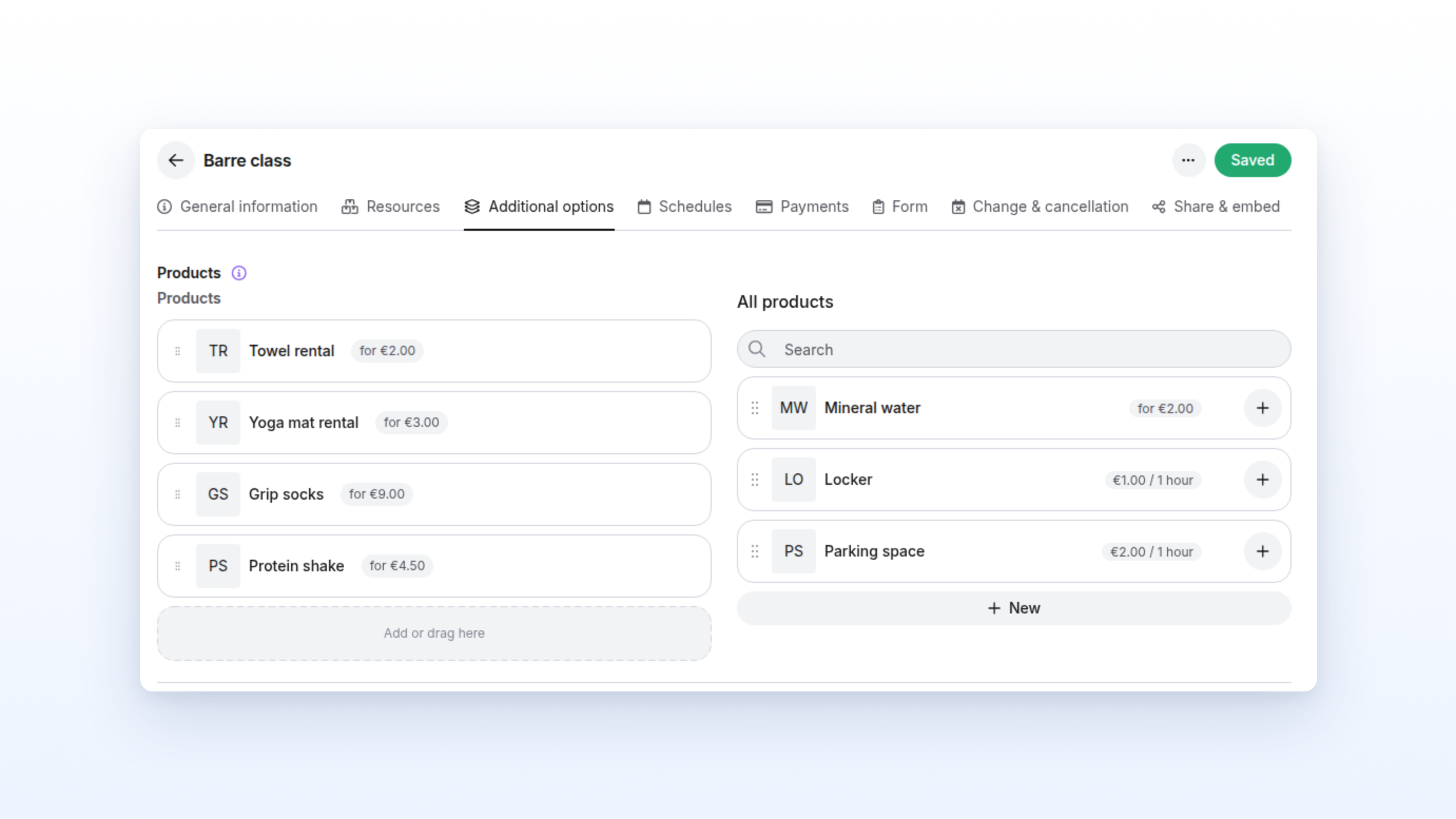Select the Protein shake product name
Viewport: 1456px width, 819px height.
(296, 566)
